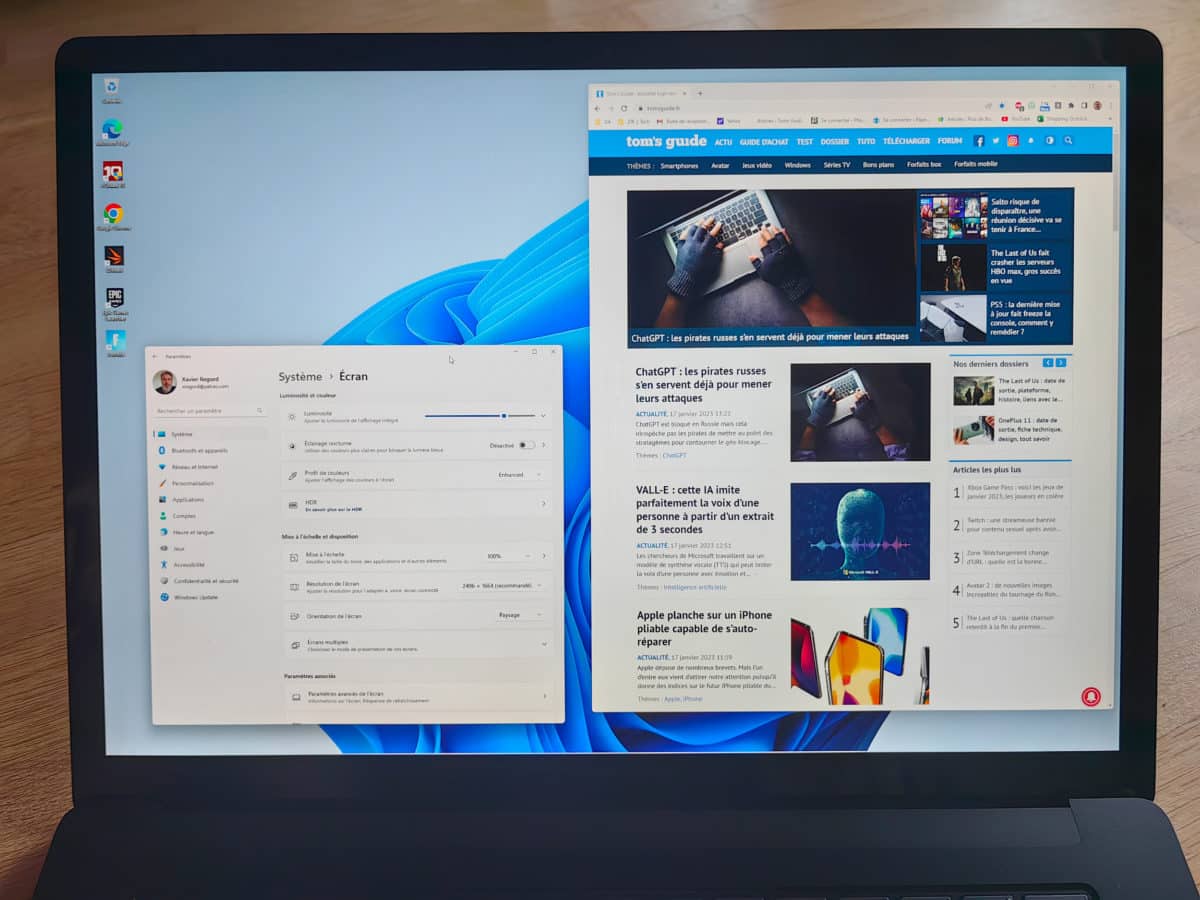The height and width of the screenshot is (900, 1200).
Task: Click the Twitter icon on Tom's Guide
Action: 995,141
